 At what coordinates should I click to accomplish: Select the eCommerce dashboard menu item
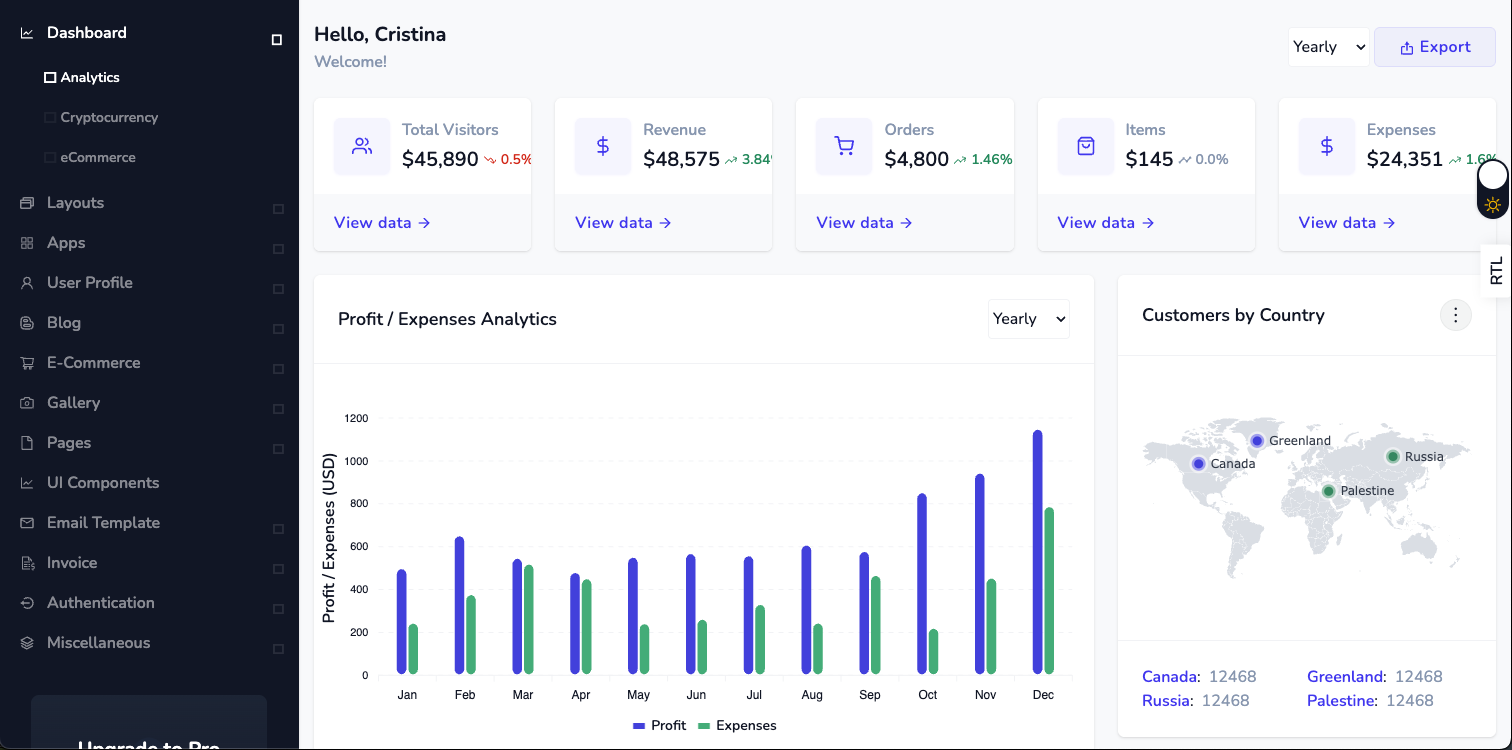97,158
